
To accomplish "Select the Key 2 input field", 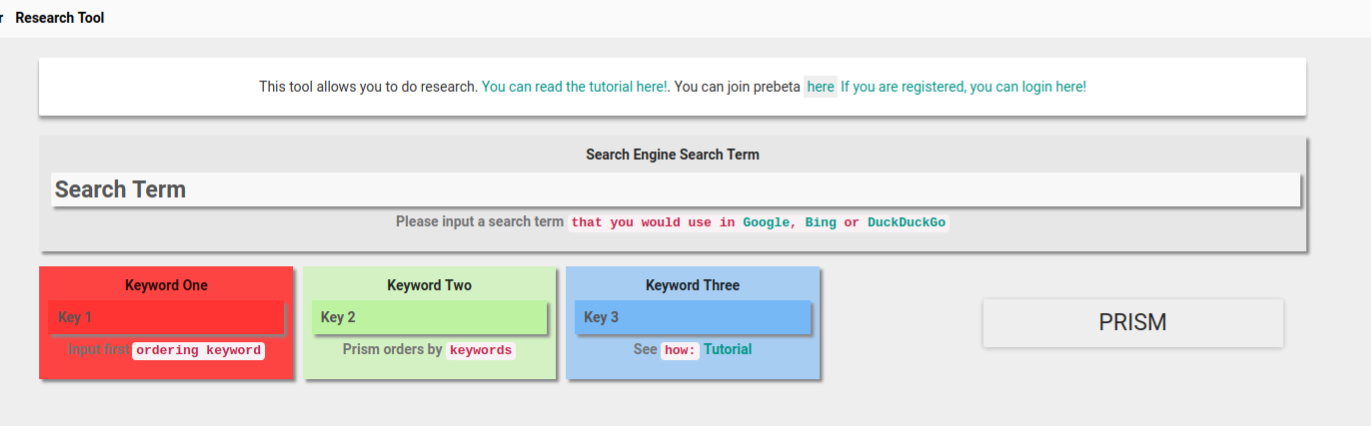I will [x=430, y=318].
